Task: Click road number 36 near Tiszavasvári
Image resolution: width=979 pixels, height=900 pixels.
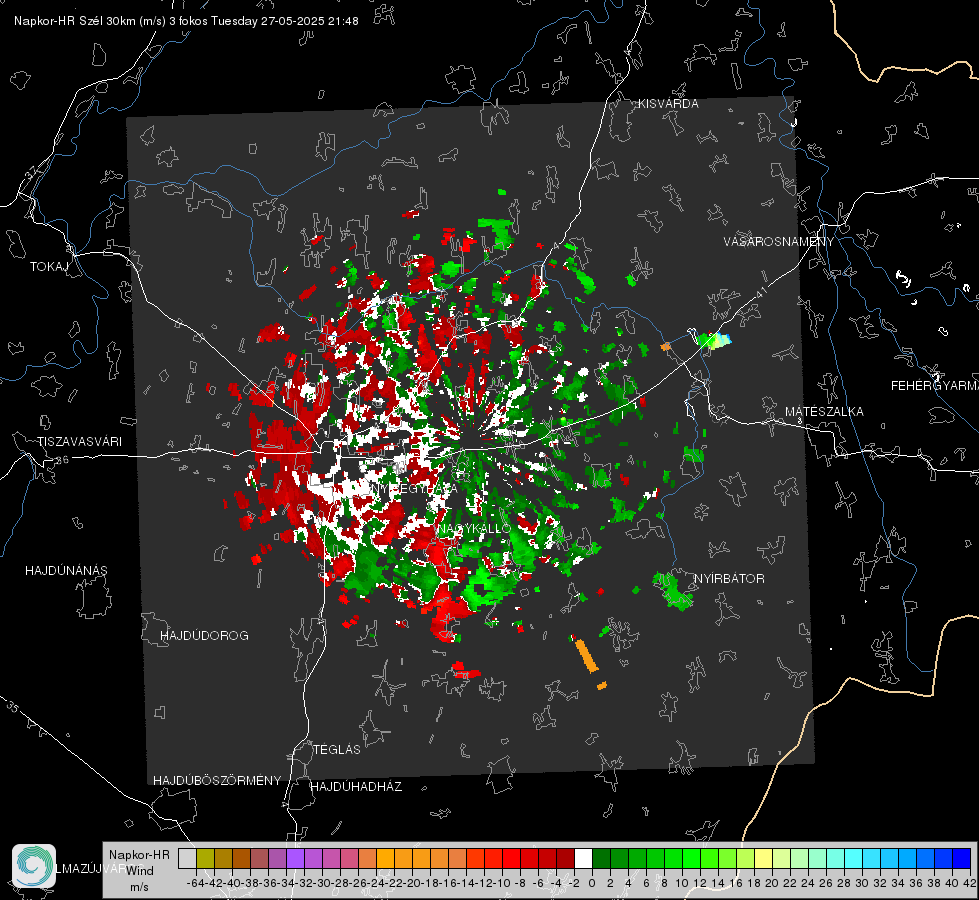Action: [62, 459]
